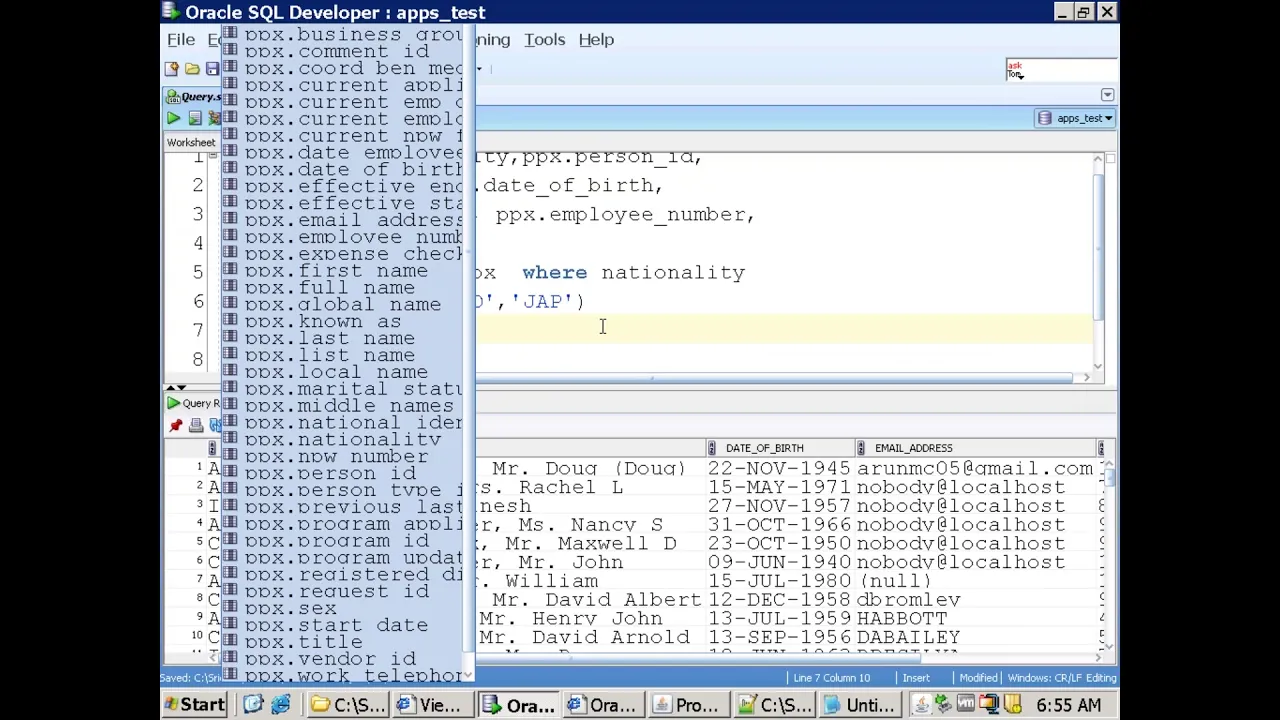Pick ppx.local_name from the popup

click(x=343, y=372)
